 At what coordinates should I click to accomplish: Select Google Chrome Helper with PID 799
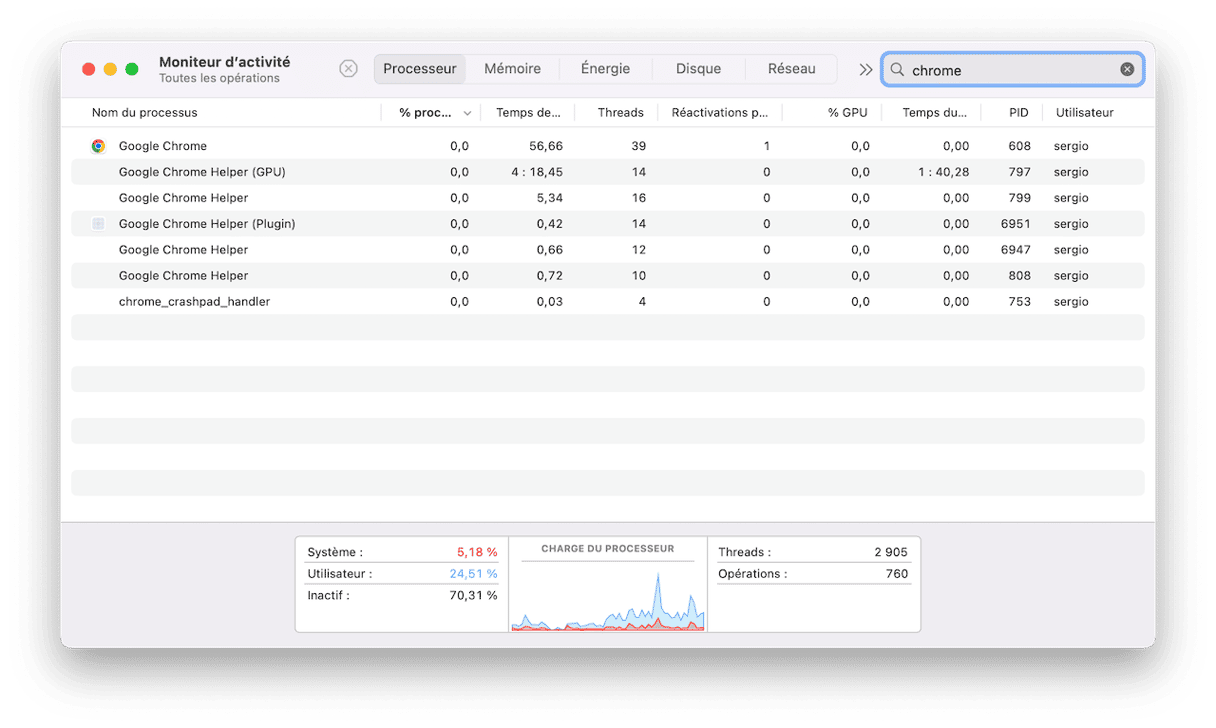click(607, 198)
